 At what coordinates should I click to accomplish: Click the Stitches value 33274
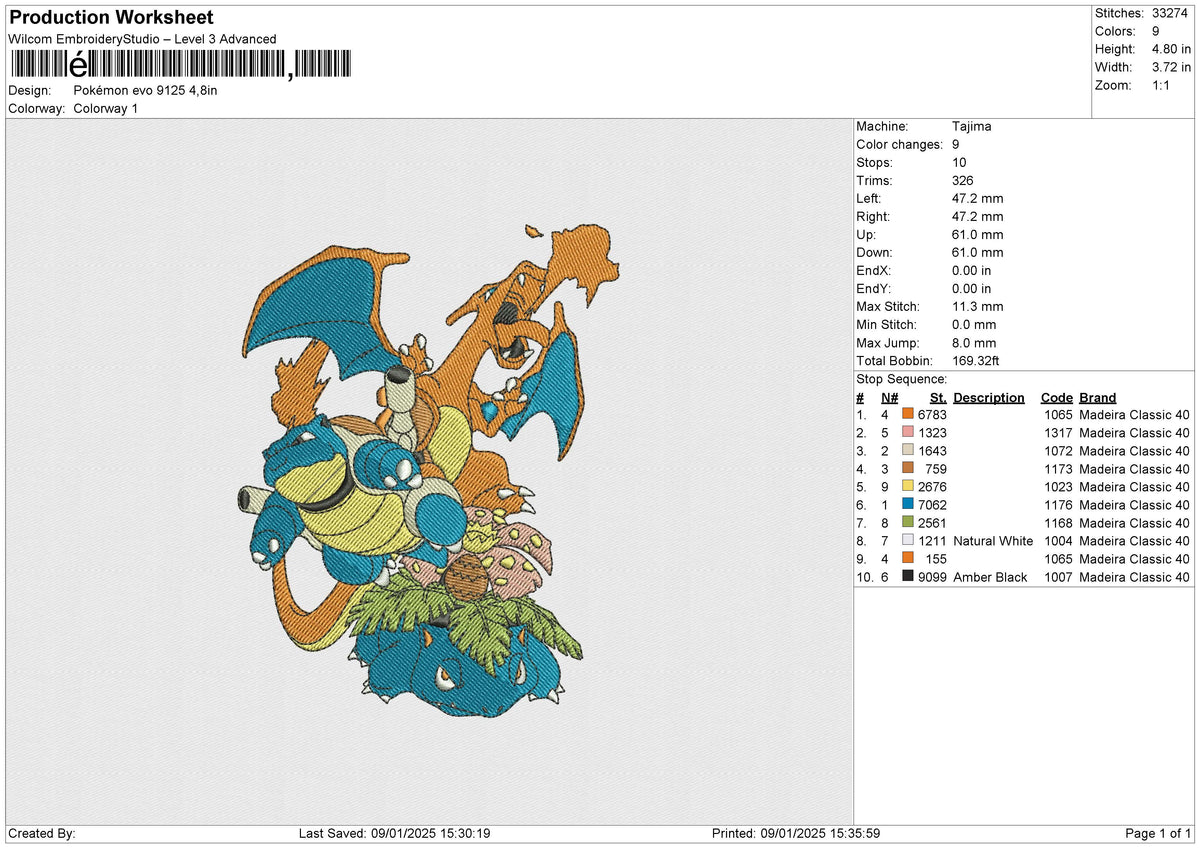click(x=1169, y=13)
